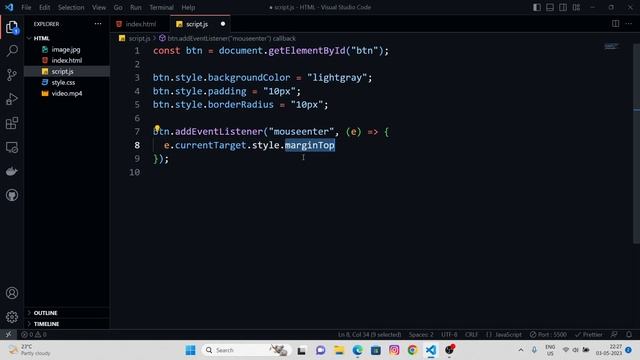Toggle the bottom panel
Image resolution: width=640 pixels, height=360 pixels.
(x=550, y=7)
